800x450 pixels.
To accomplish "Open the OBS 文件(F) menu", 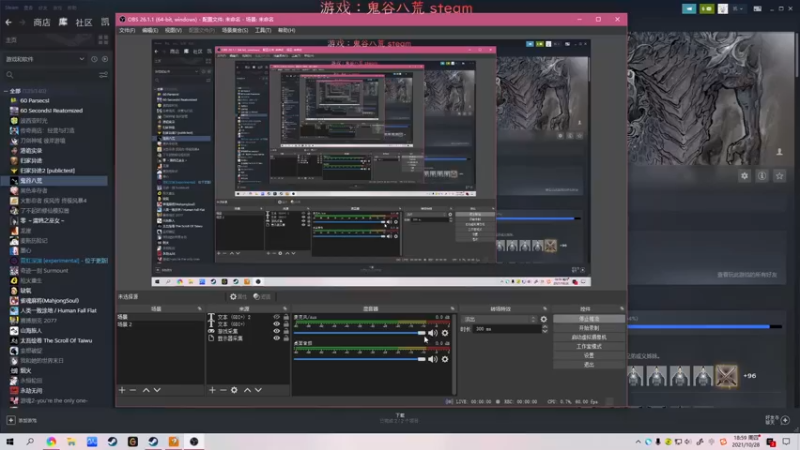I will pyautogui.click(x=127, y=30).
